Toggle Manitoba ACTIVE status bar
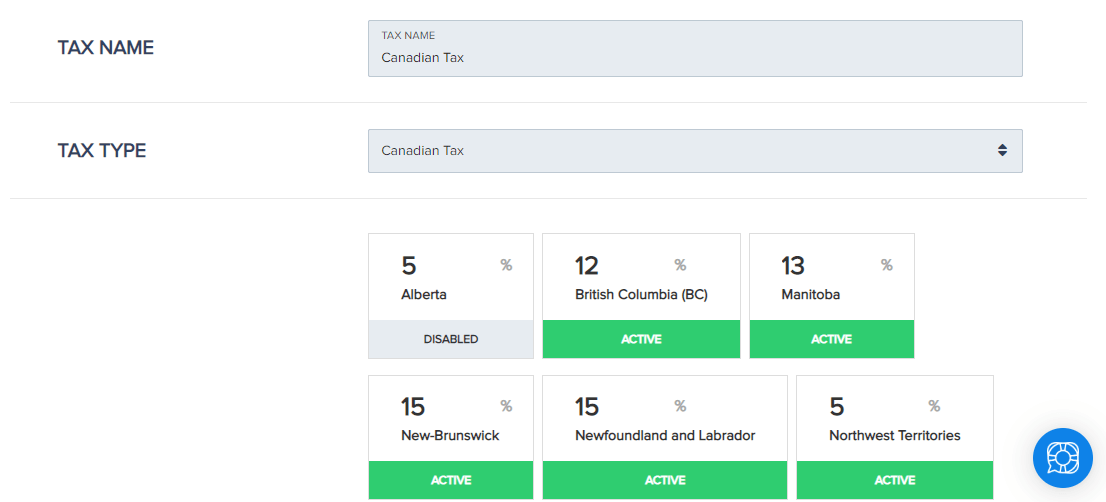Screen dimensions: 1106x502 (832, 339)
